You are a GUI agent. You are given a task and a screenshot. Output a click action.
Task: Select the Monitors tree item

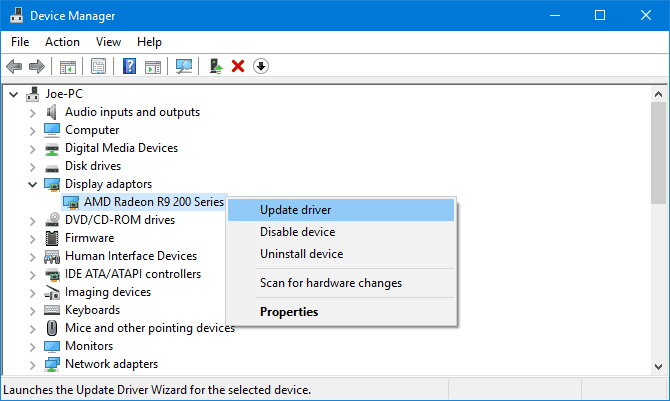coord(89,346)
